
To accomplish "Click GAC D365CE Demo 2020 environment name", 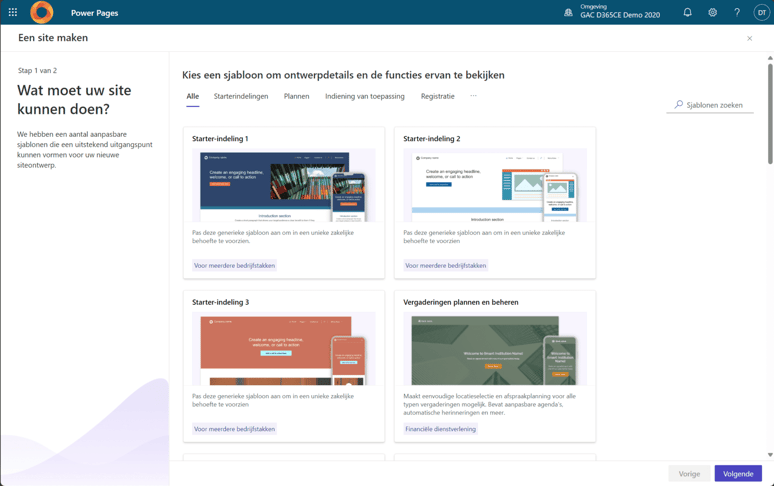I will click(x=620, y=15).
